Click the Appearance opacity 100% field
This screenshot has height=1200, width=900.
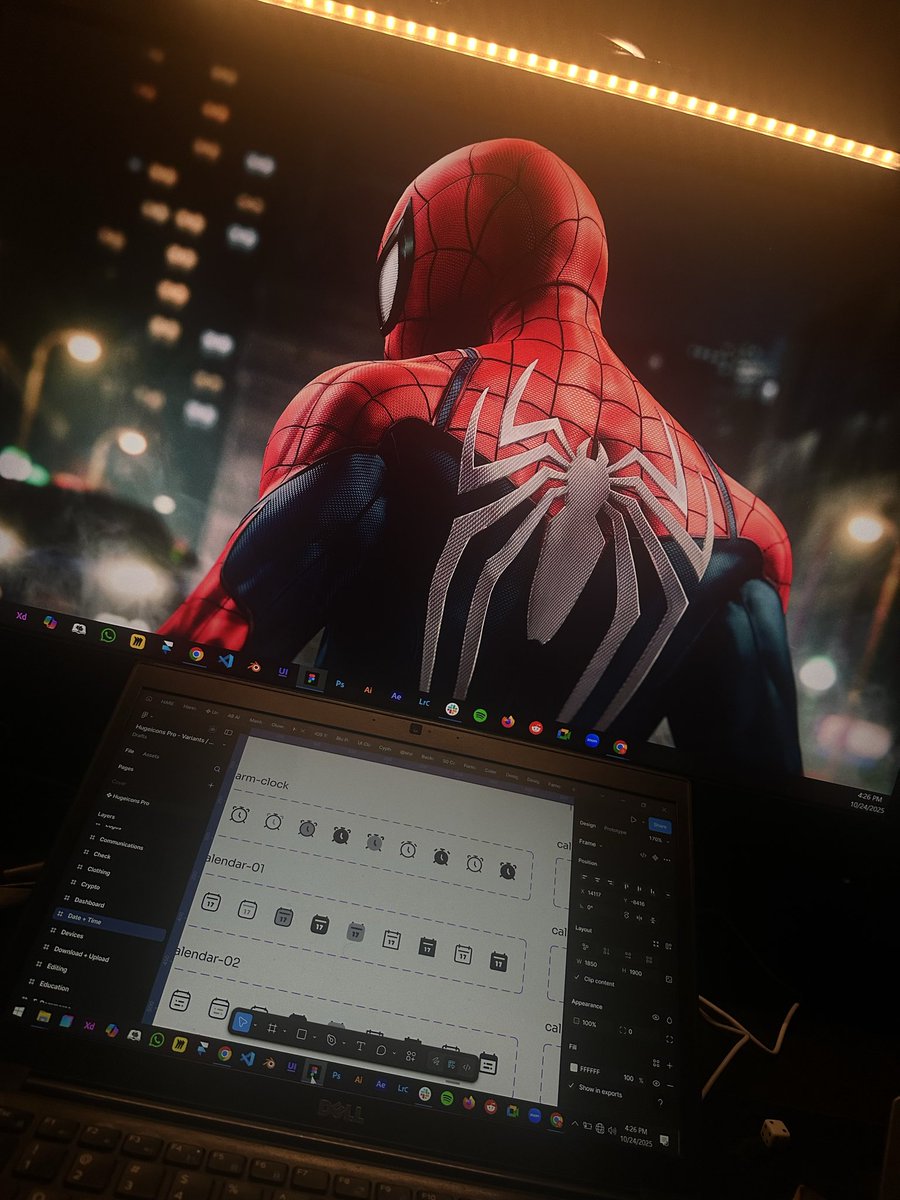586,1023
